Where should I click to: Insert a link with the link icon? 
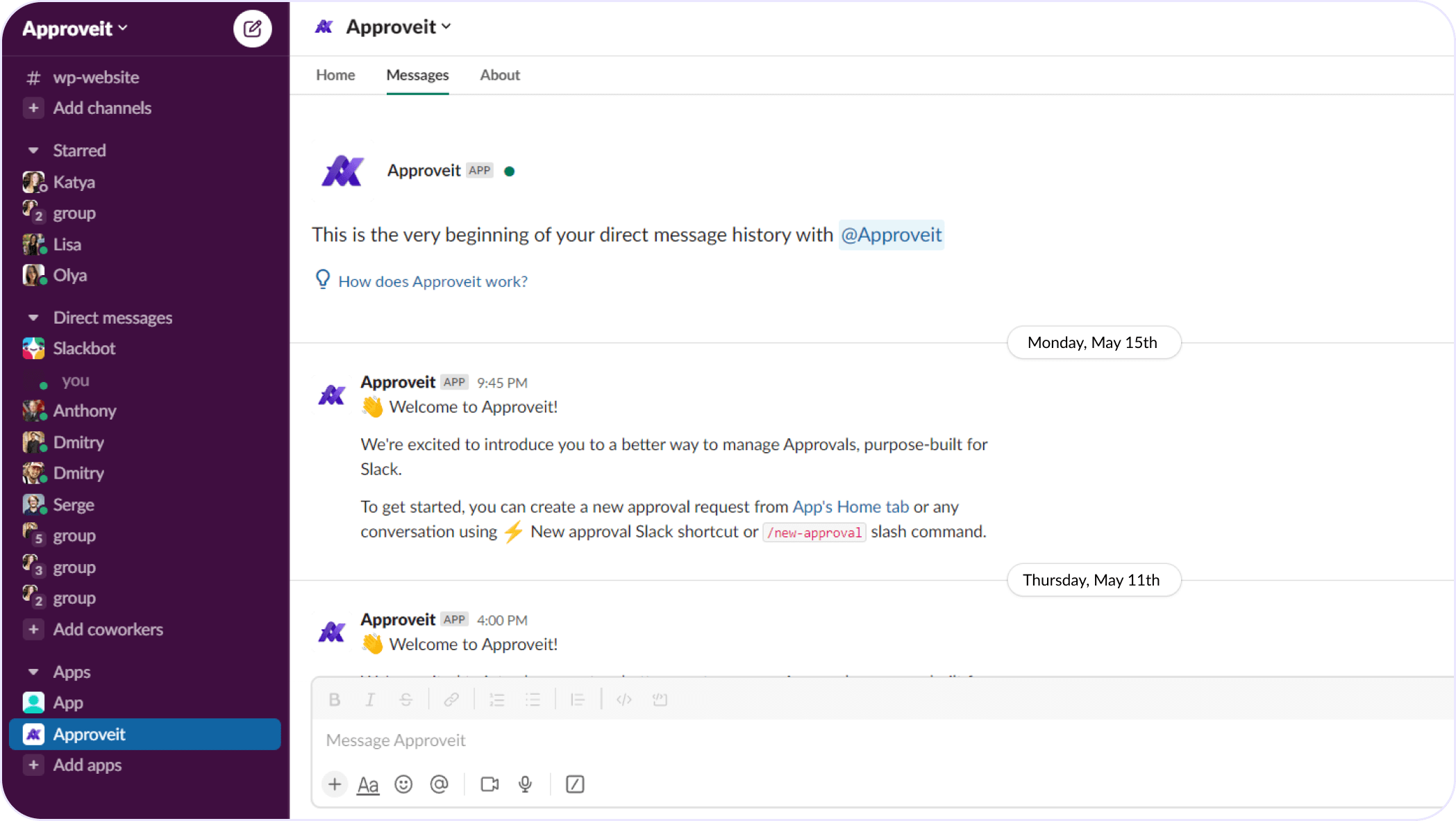[x=451, y=699]
